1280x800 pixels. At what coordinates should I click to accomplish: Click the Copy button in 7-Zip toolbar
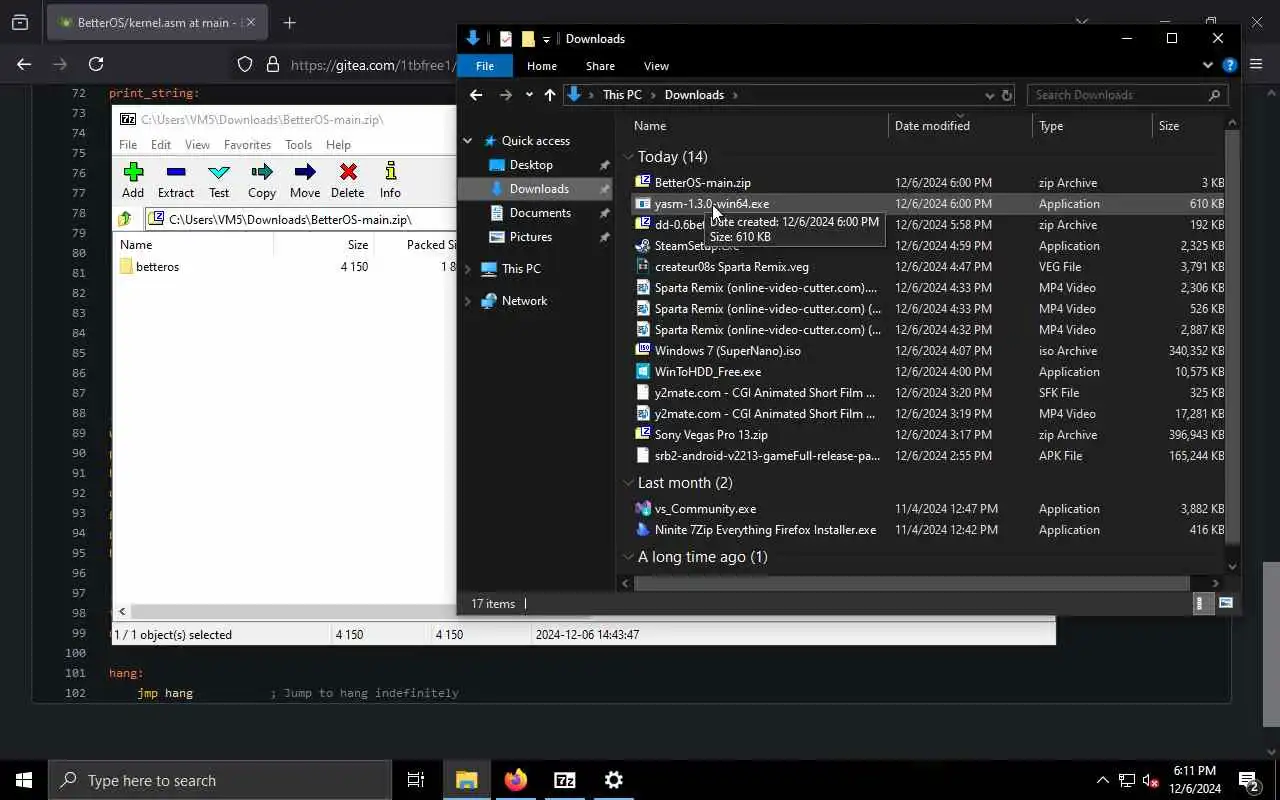[262, 181]
